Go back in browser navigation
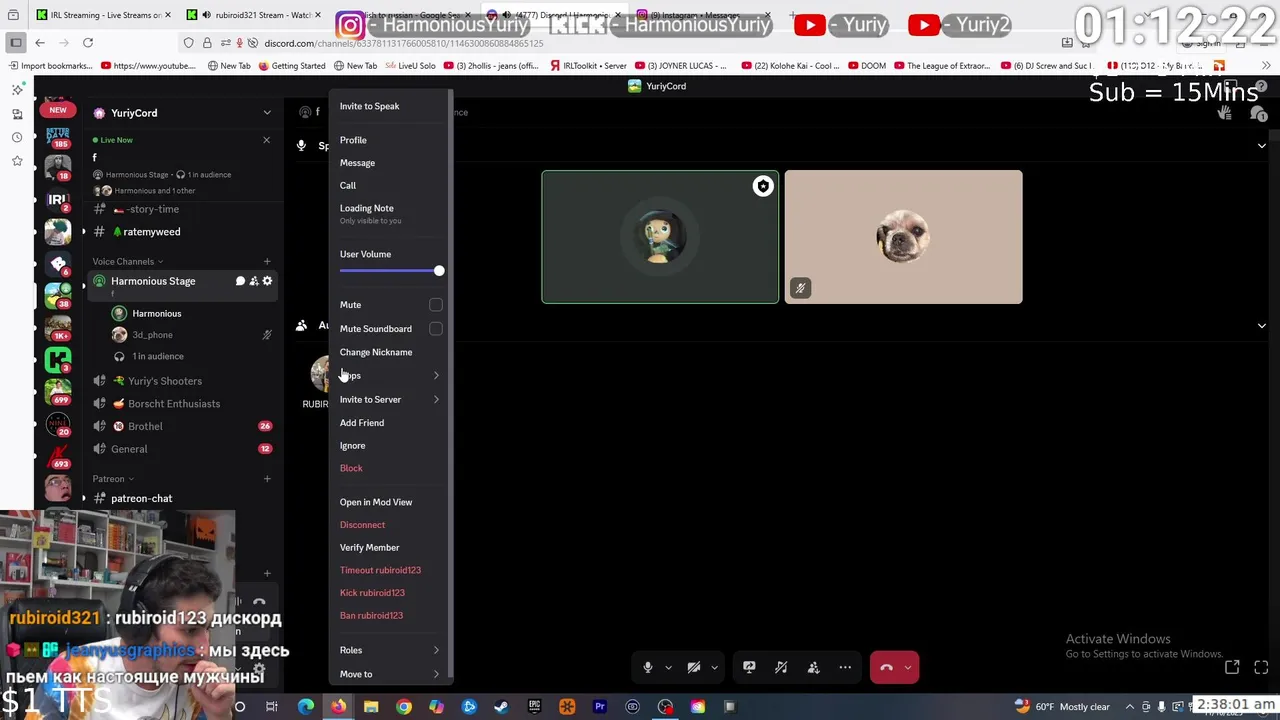The height and width of the screenshot is (720, 1280). pyautogui.click(x=40, y=43)
